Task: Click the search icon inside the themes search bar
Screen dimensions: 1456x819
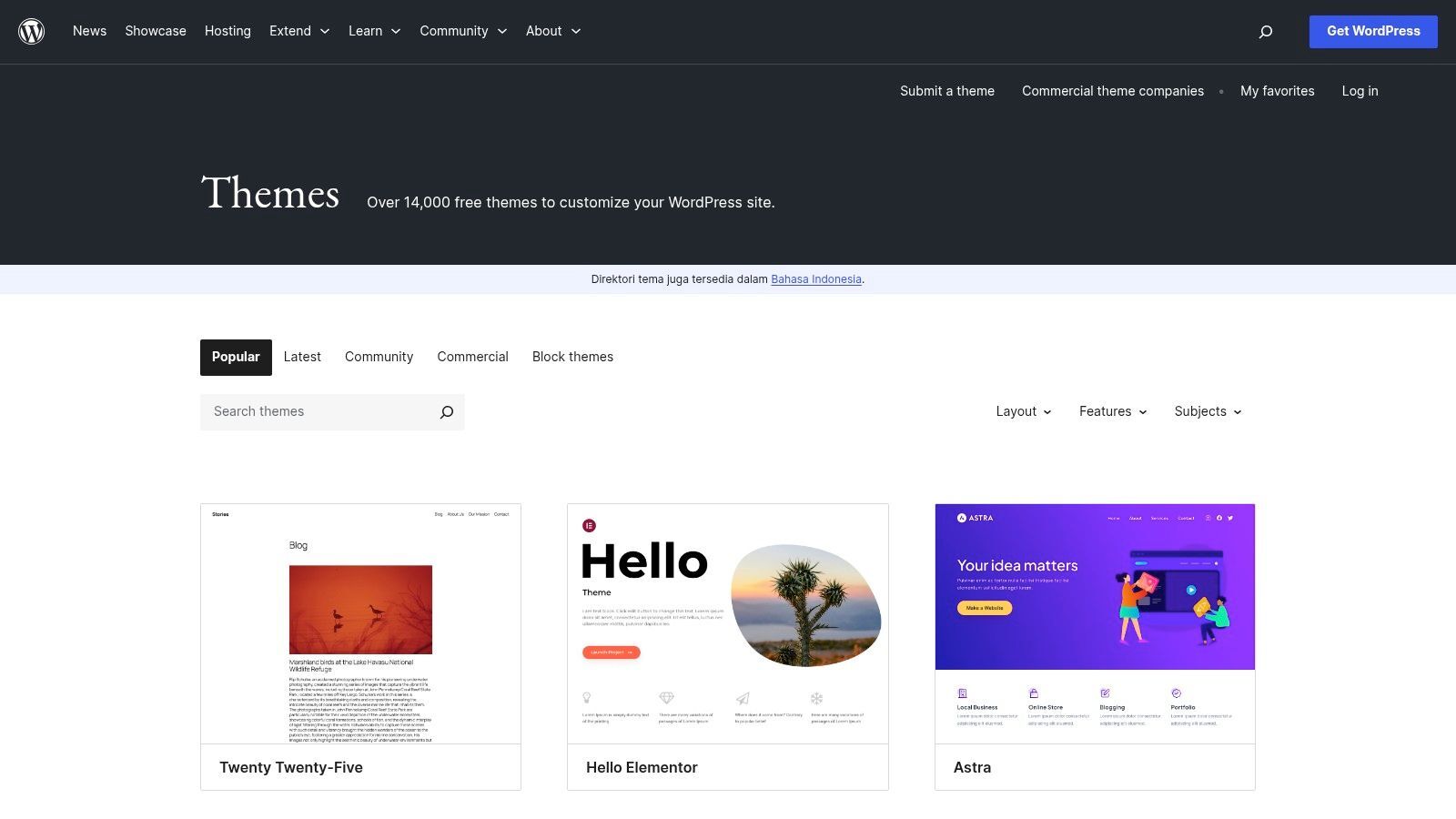Action: [x=445, y=411]
